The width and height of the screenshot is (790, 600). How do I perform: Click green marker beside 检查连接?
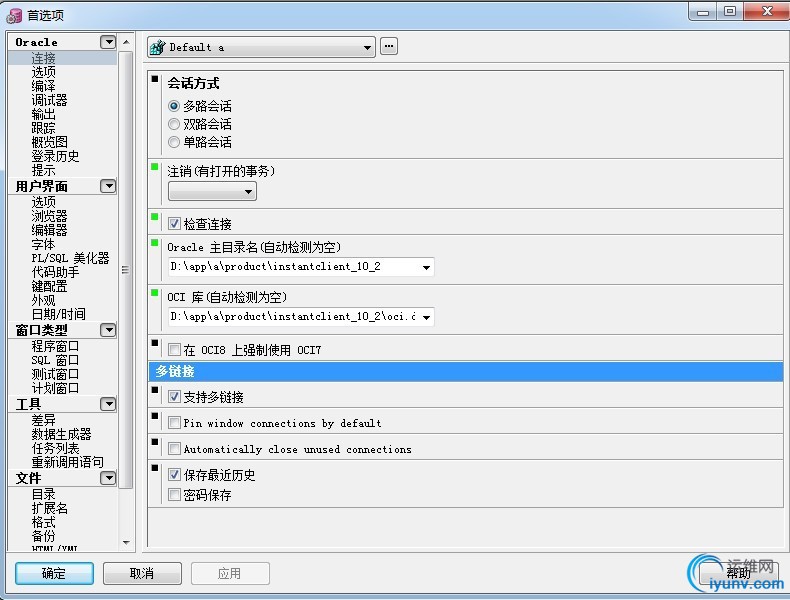[x=155, y=217]
